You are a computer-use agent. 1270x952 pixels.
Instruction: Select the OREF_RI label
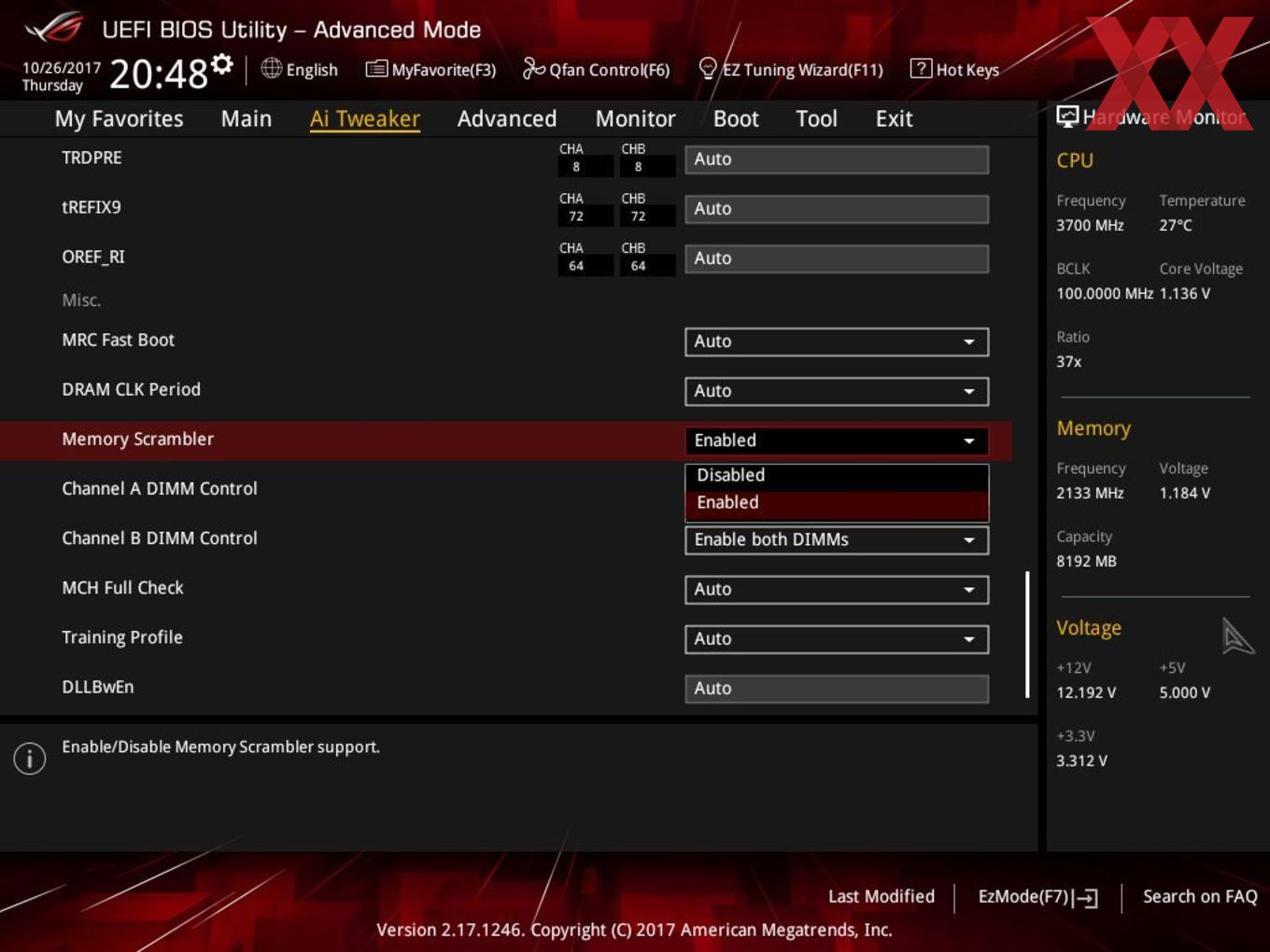point(92,258)
